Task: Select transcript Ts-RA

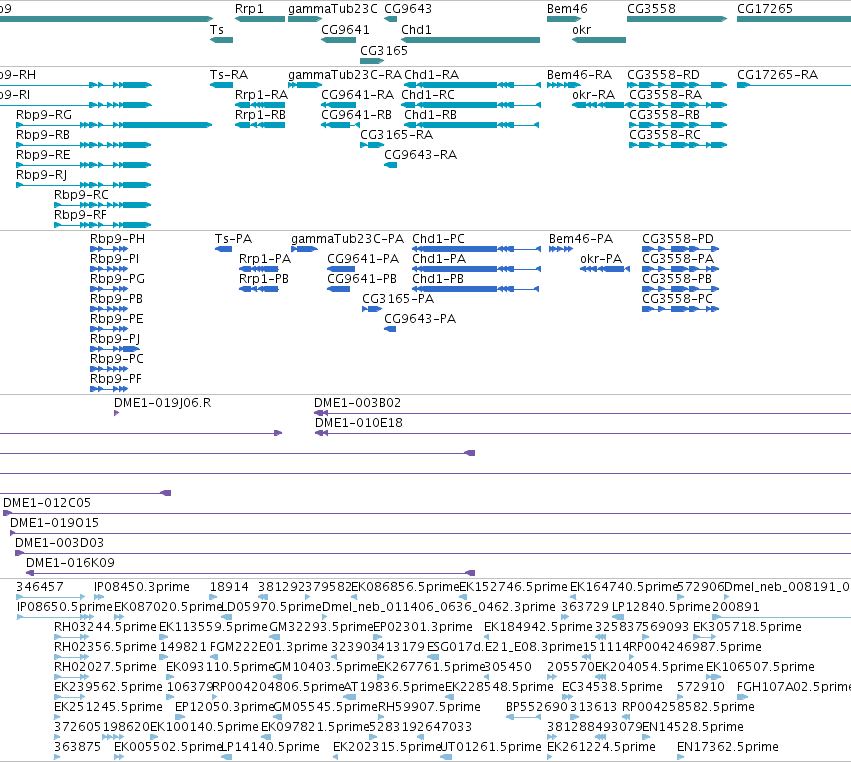Action: point(221,85)
